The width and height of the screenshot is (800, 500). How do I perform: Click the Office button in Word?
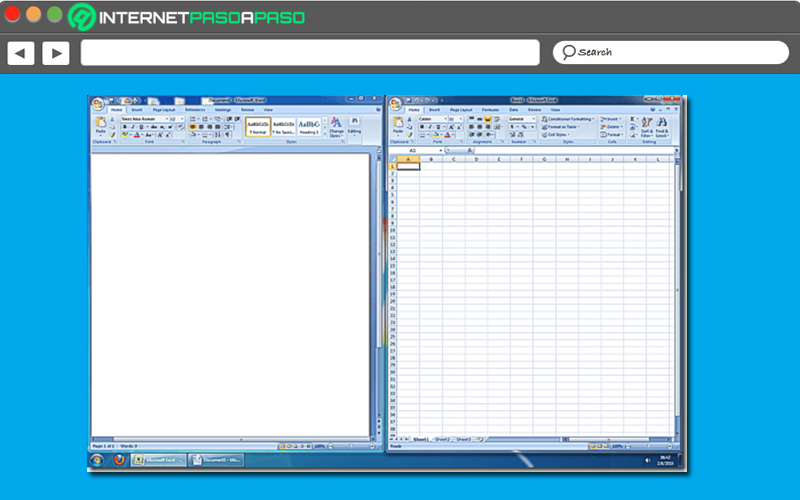pos(97,102)
